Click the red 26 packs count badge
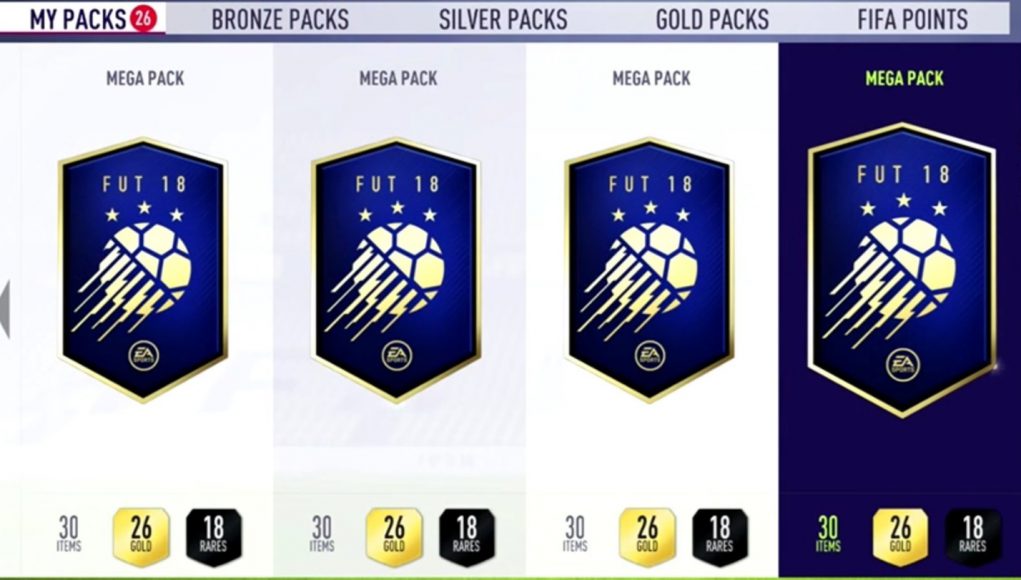Screen dimensions: 1021x580 coord(143,19)
